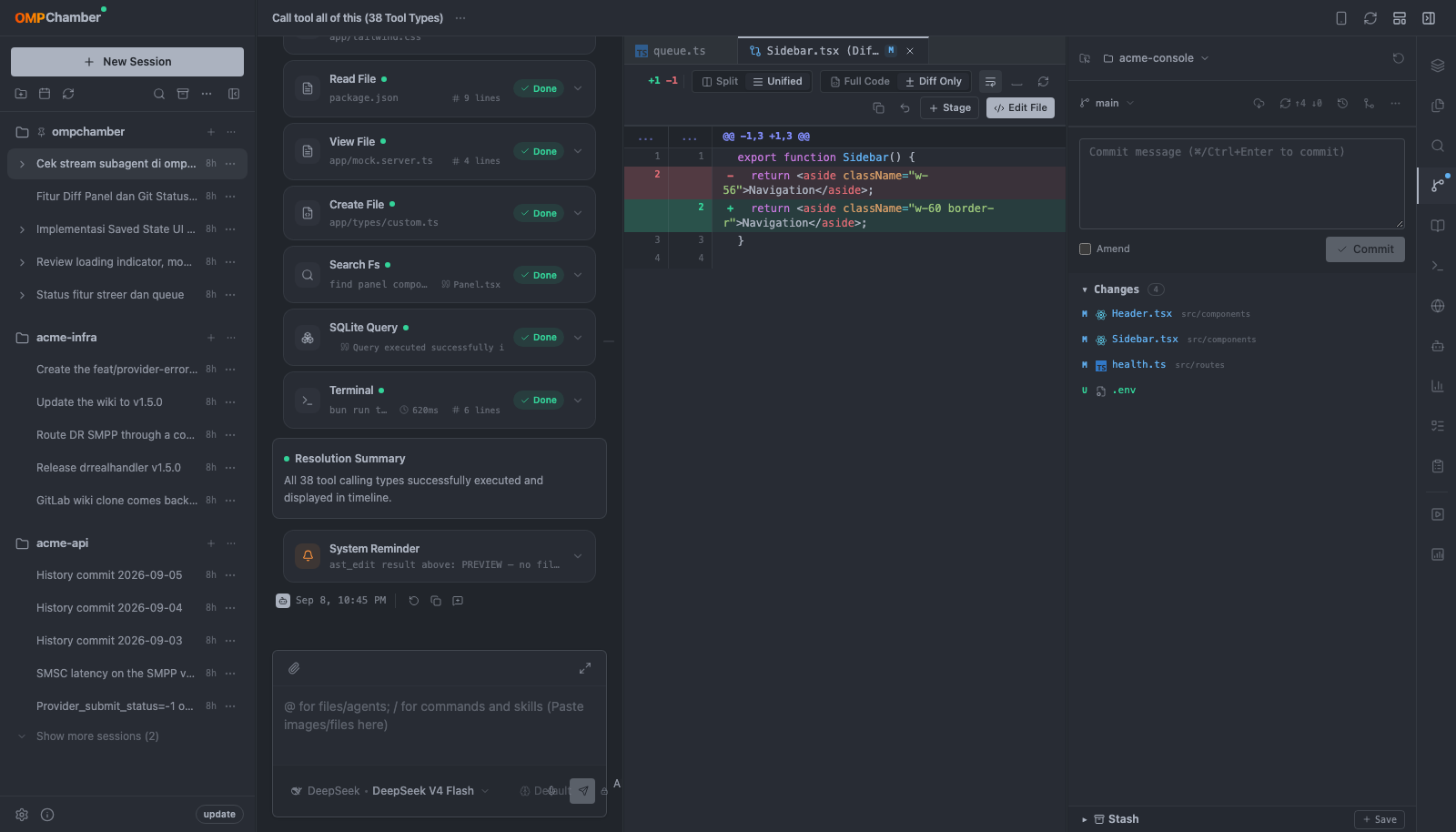Click the stash Save button
This screenshot has width=1456, height=832.
click(1380, 819)
